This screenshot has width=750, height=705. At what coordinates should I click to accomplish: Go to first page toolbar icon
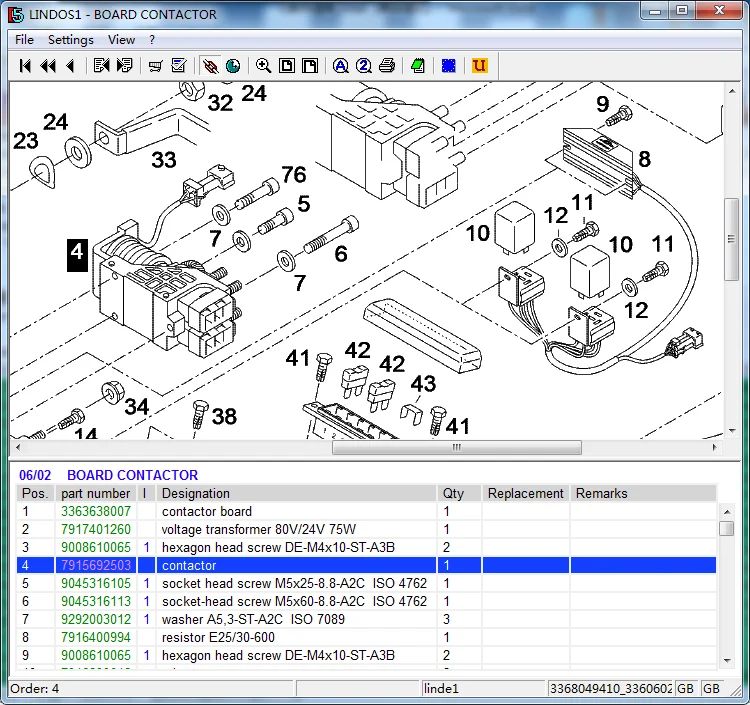point(25,66)
